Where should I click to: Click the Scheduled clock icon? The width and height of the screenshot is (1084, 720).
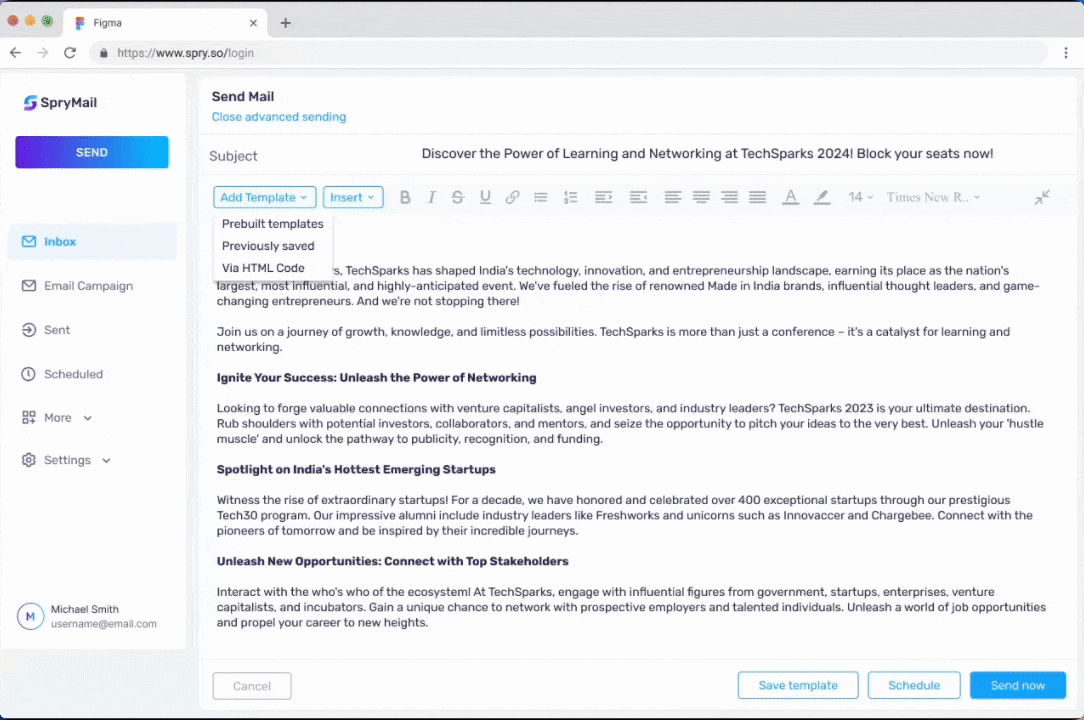[x=28, y=374]
